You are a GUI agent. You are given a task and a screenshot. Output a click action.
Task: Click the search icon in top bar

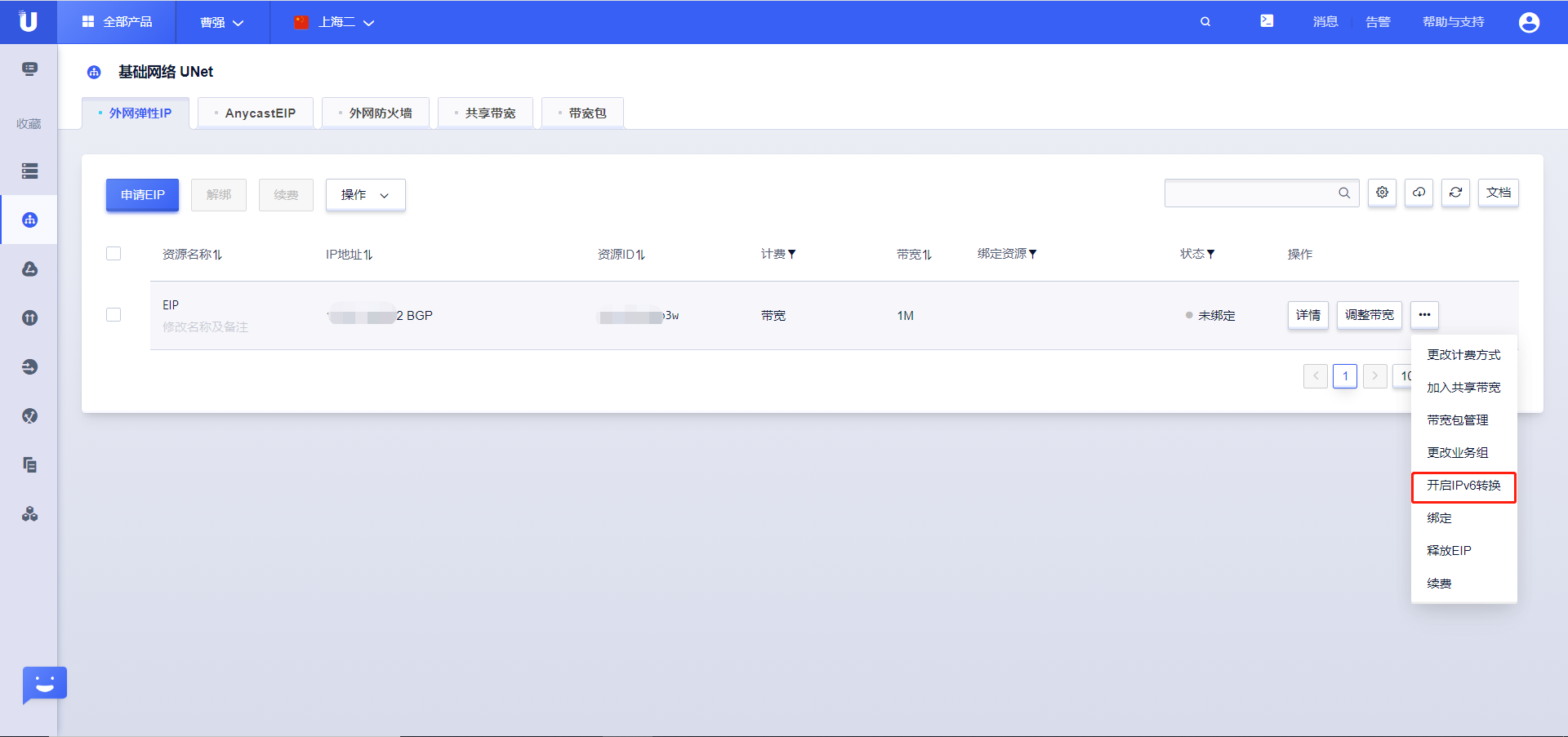[x=1205, y=22]
